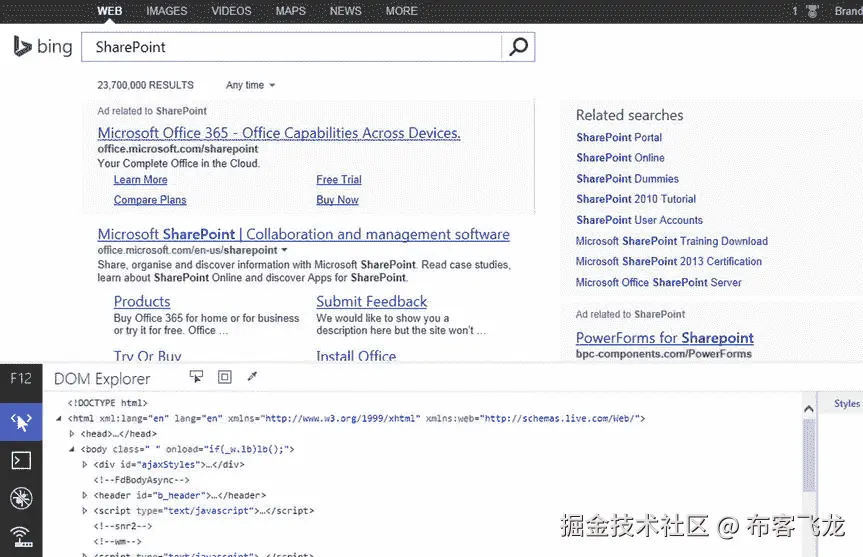The height and width of the screenshot is (557, 863).
Task: Click the Free Trial link
Action: 339,180
